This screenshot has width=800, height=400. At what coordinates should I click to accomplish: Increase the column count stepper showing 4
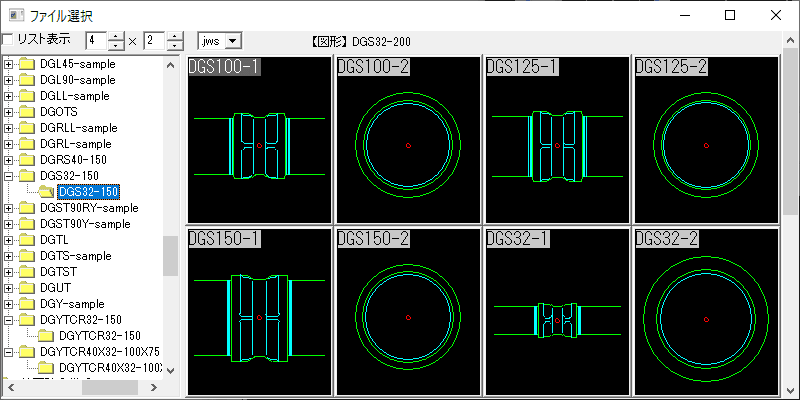click(116, 36)
